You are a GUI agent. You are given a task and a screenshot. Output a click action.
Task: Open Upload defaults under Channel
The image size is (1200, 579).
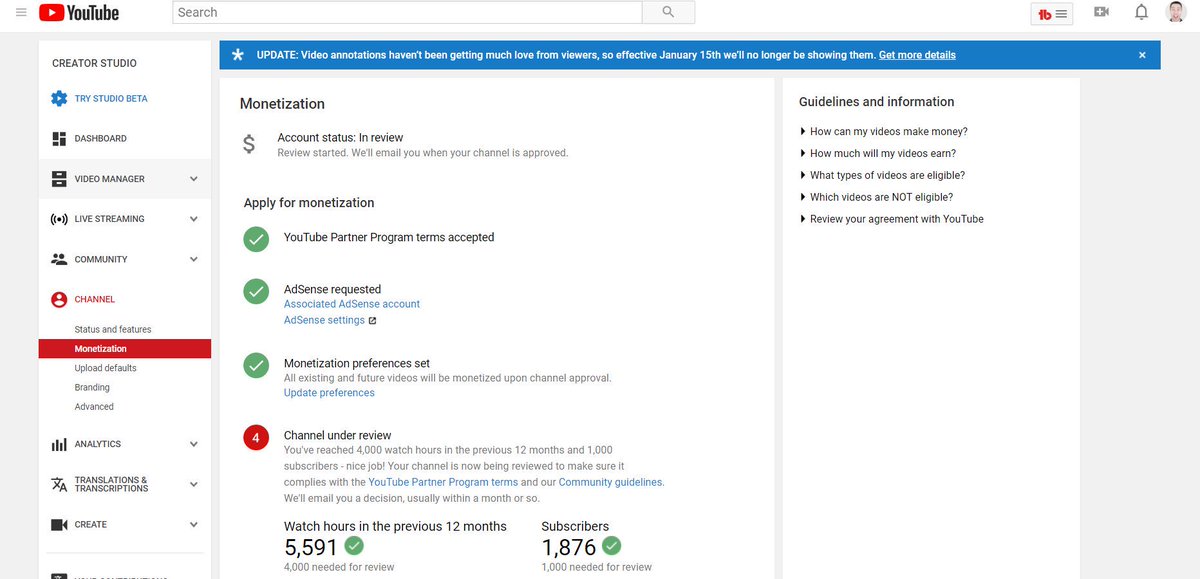105,368
